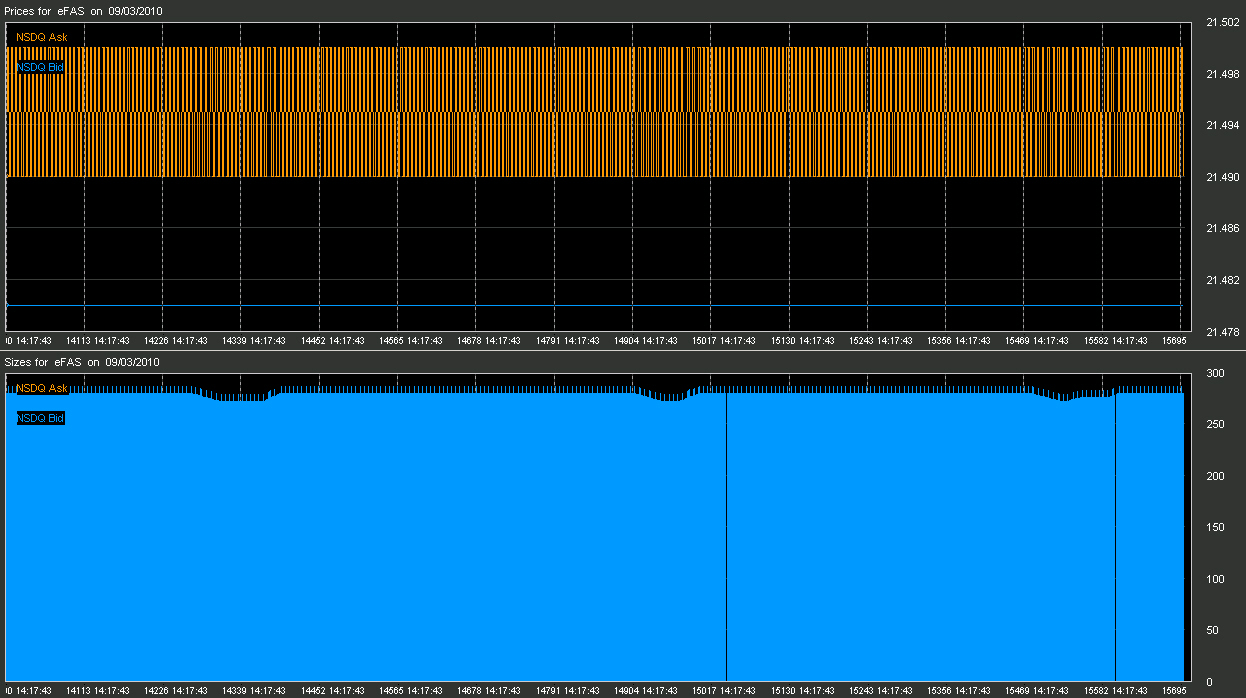Click '14113 14:17:43' label under Prices chart
Screen dimensions: 1246x698
tap(97, 341)
